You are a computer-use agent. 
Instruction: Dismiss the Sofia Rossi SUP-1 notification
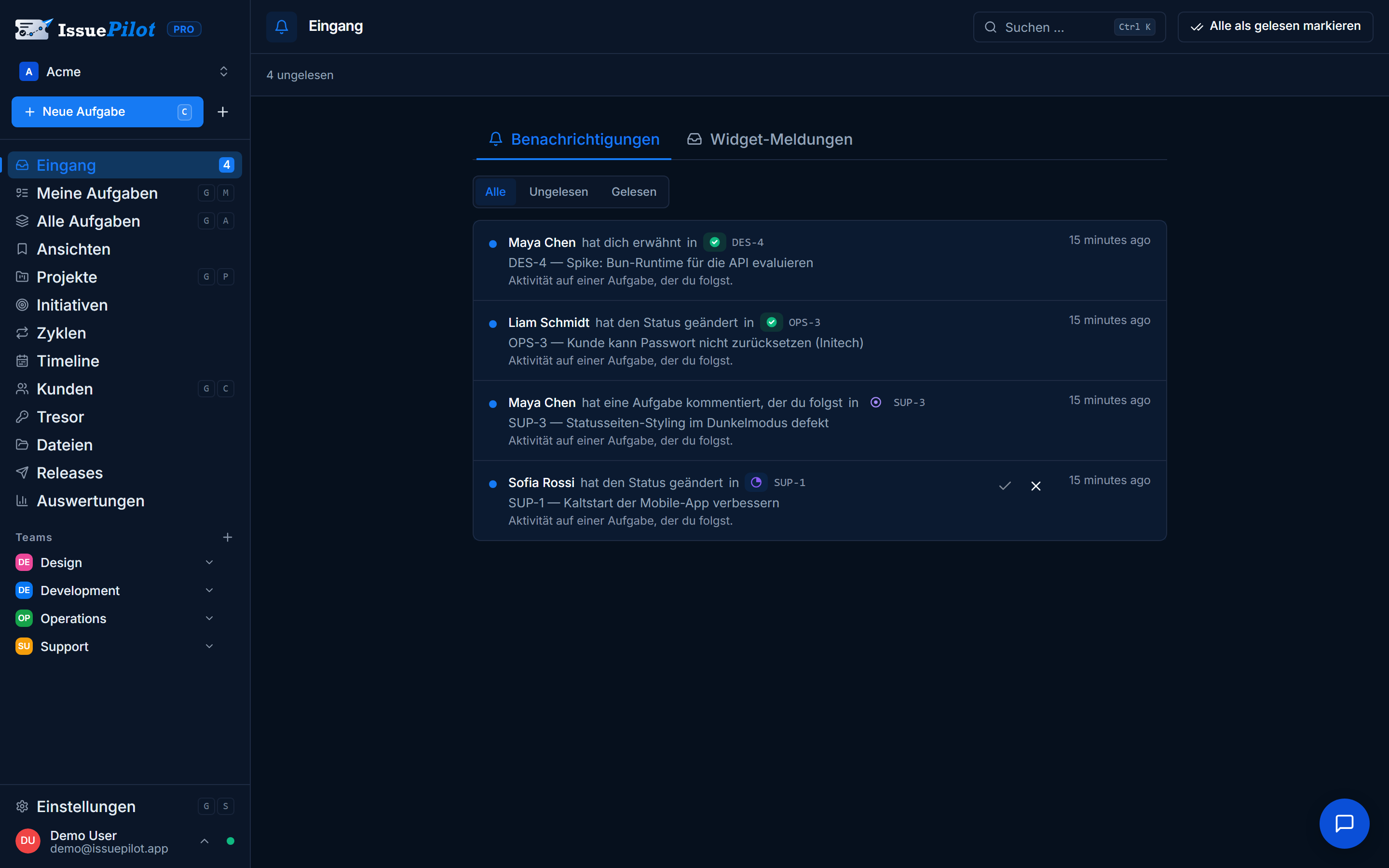point(1035,486)
